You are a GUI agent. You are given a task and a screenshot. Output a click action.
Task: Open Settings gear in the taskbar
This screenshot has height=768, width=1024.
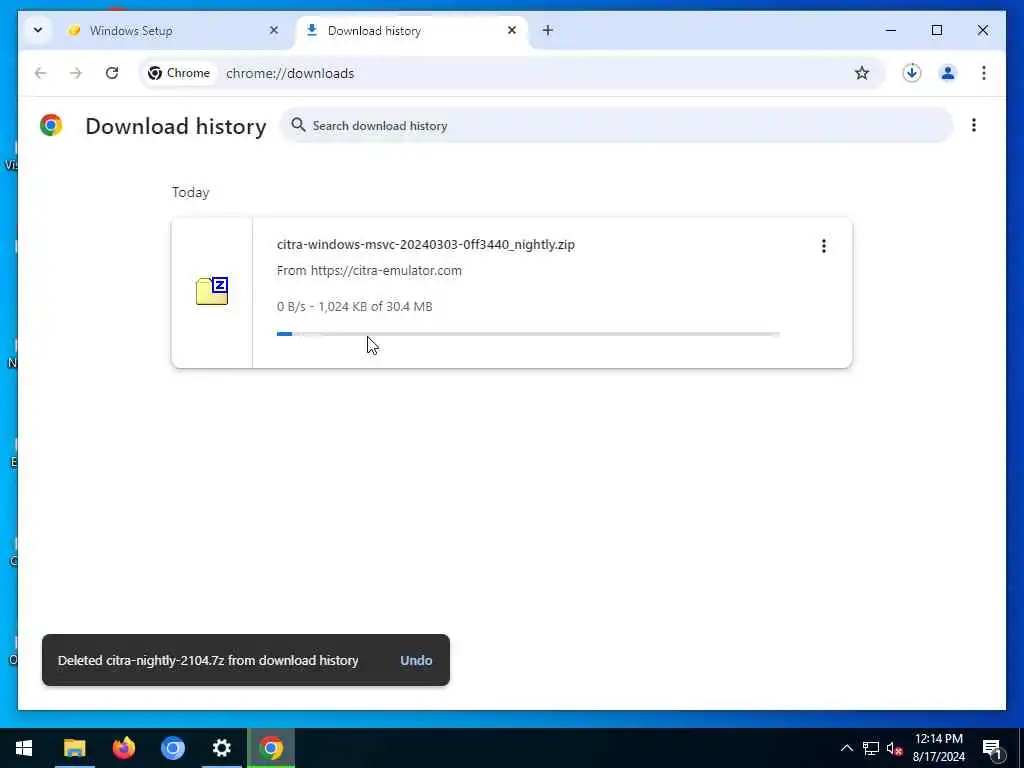click(222, 748)
